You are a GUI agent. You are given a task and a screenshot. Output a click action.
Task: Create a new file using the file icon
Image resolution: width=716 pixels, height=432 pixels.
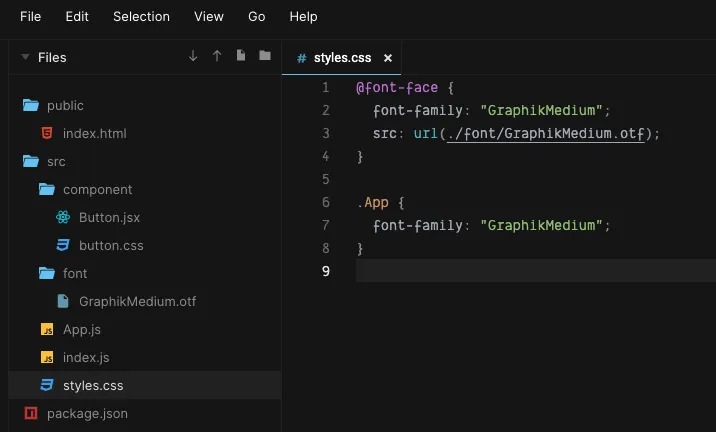[x=241, y=56]
